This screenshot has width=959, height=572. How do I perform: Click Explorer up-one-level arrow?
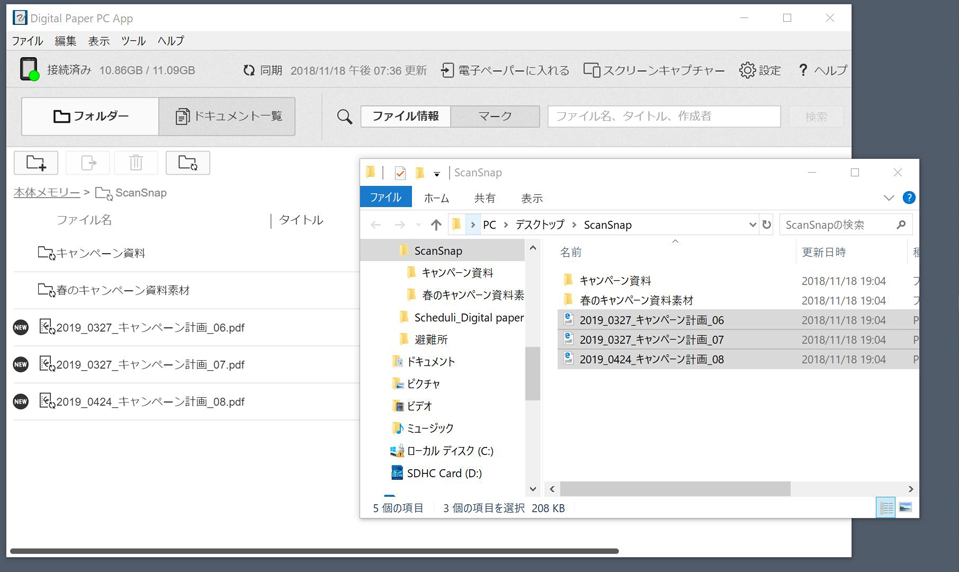(x=435, y=225)
